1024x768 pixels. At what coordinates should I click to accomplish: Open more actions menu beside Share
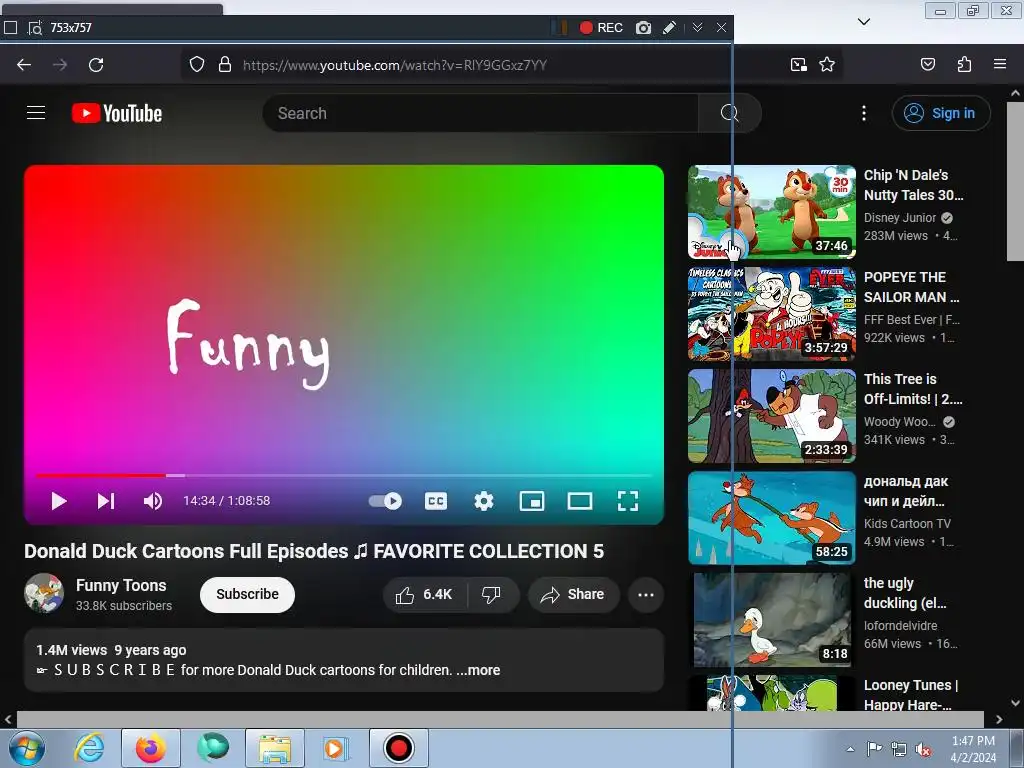(x=646, y=594)
